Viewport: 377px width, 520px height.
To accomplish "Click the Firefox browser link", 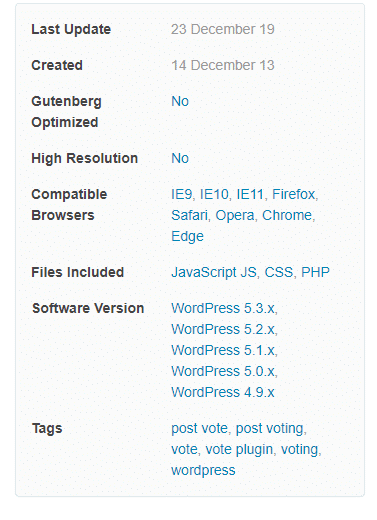I will point(294,194).
